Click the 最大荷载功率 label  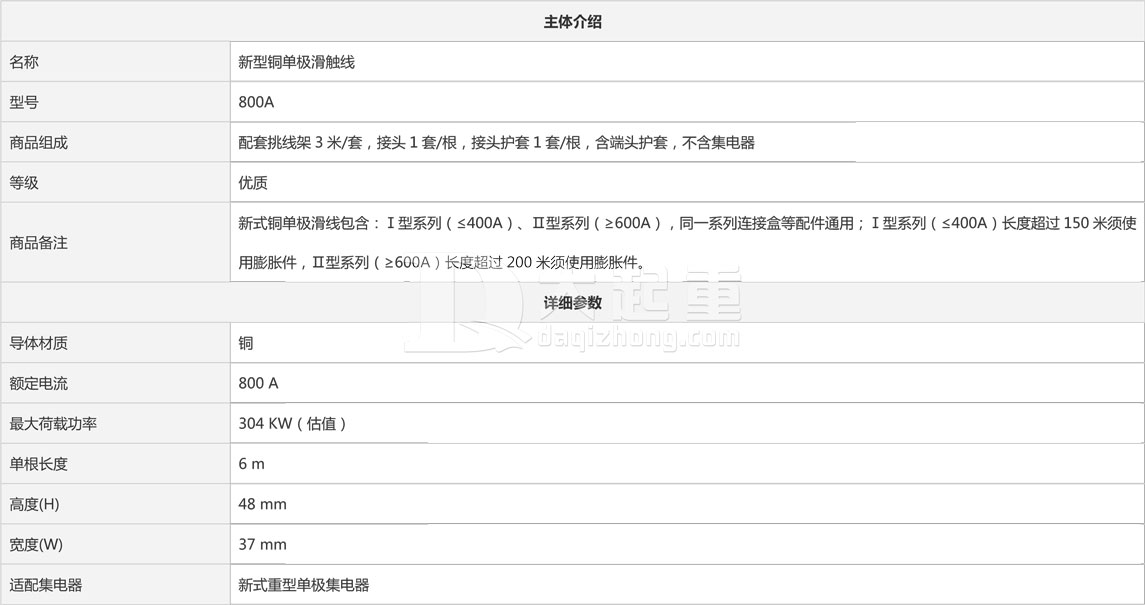click(x=53, y=423)
